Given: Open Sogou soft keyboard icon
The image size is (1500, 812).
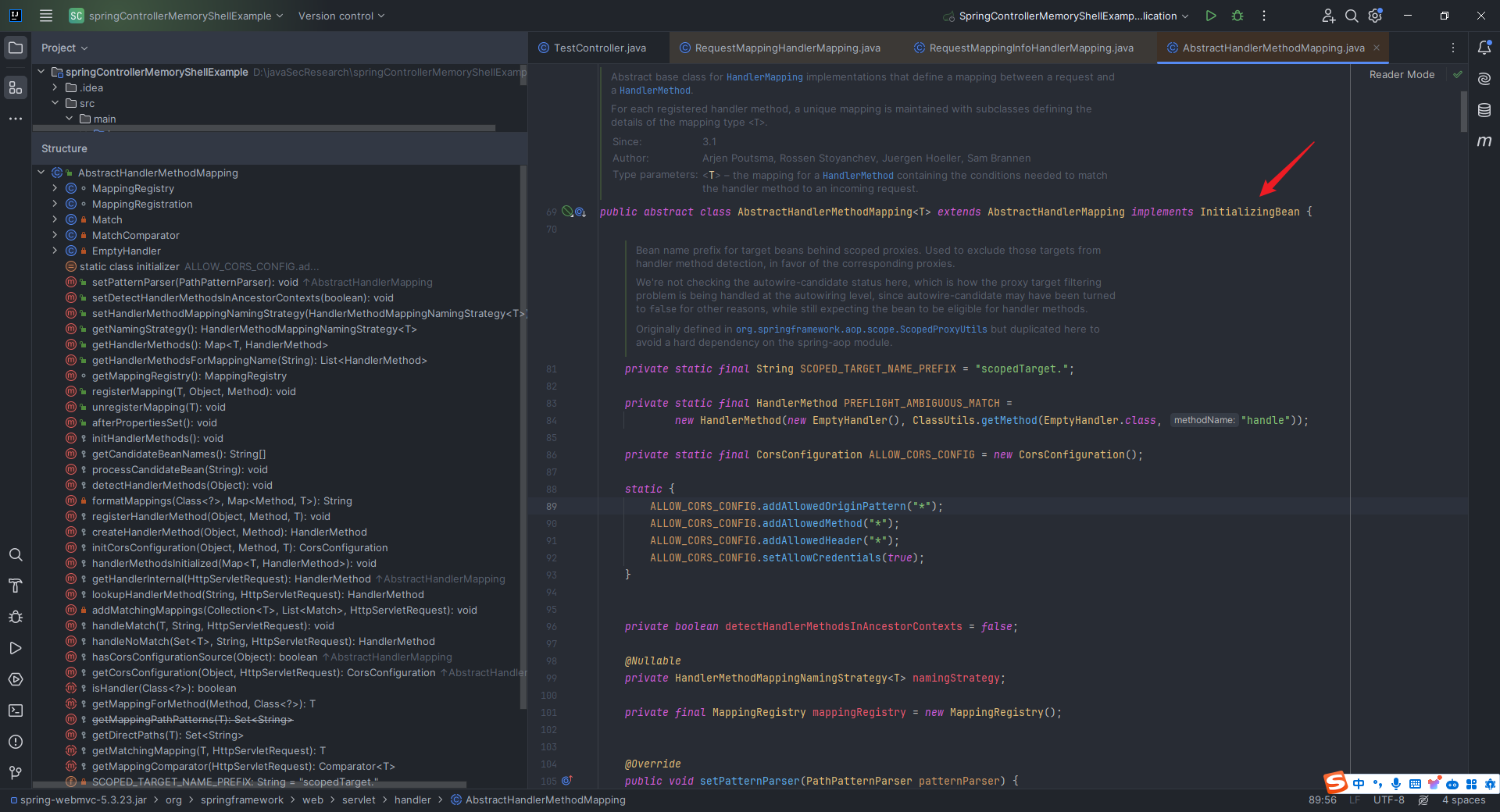Looking at the screenshot, I should click(x=1415, y=784).
